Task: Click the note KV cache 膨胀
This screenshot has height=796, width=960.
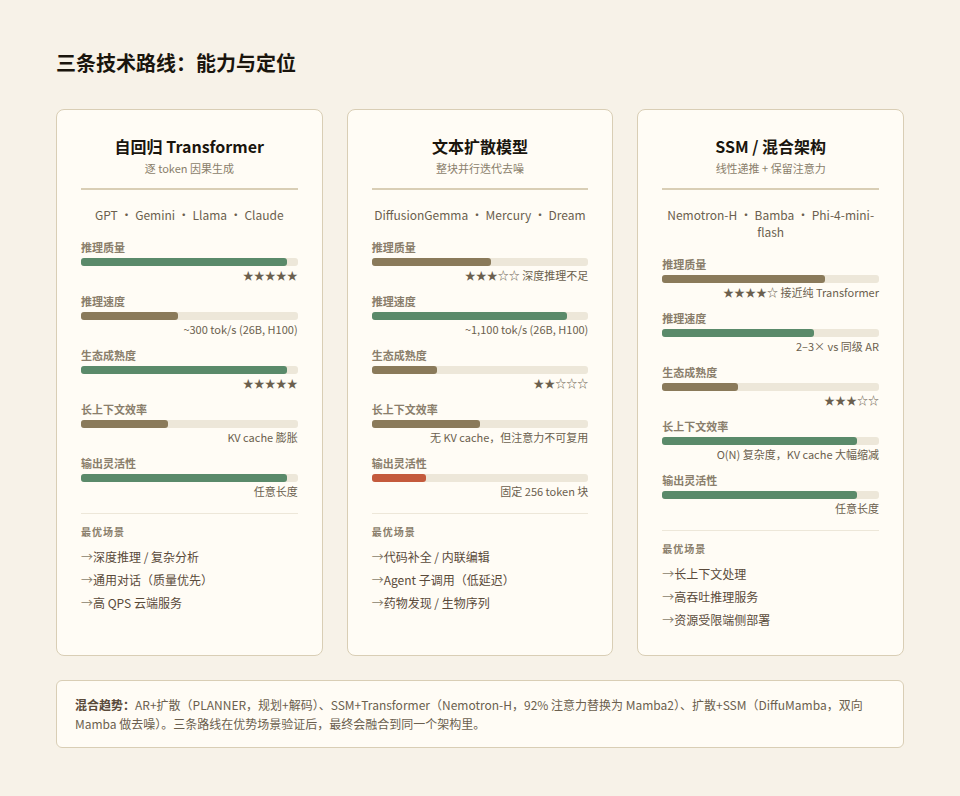Action: 262,438
